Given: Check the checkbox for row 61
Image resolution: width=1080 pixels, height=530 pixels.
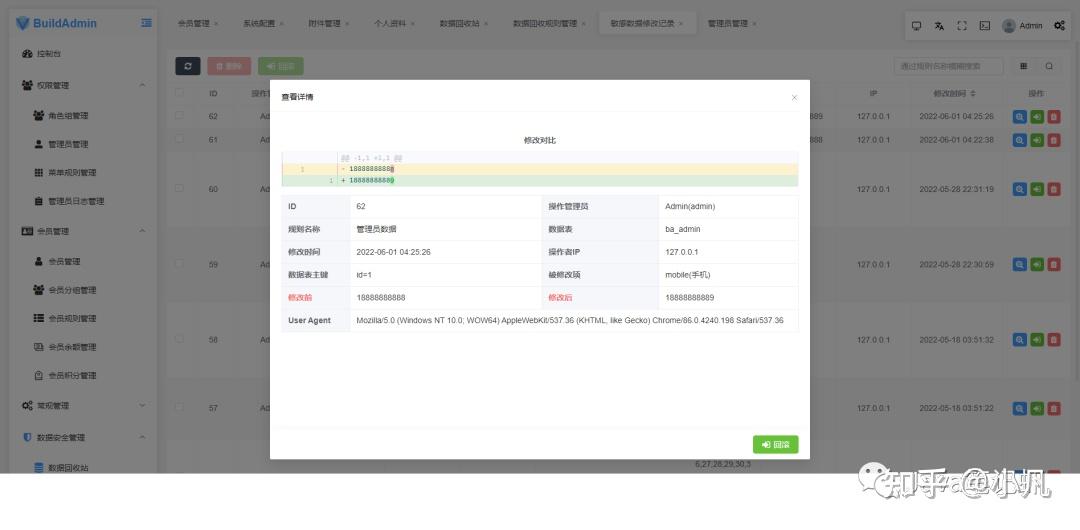Looking at the screenshot, I should pyautogui.click(x=179, y=139).
